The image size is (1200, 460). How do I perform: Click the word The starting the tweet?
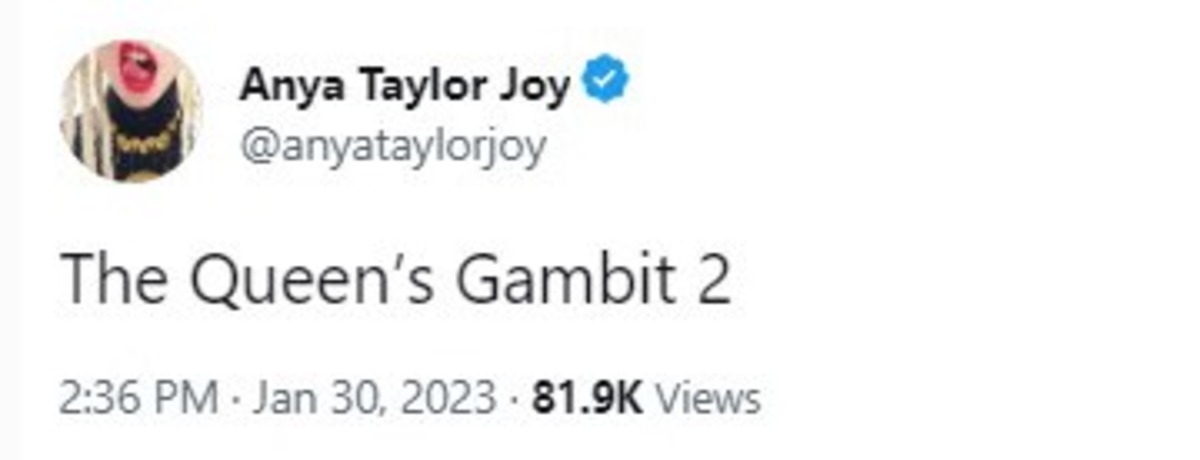click(x=118, y=281)
